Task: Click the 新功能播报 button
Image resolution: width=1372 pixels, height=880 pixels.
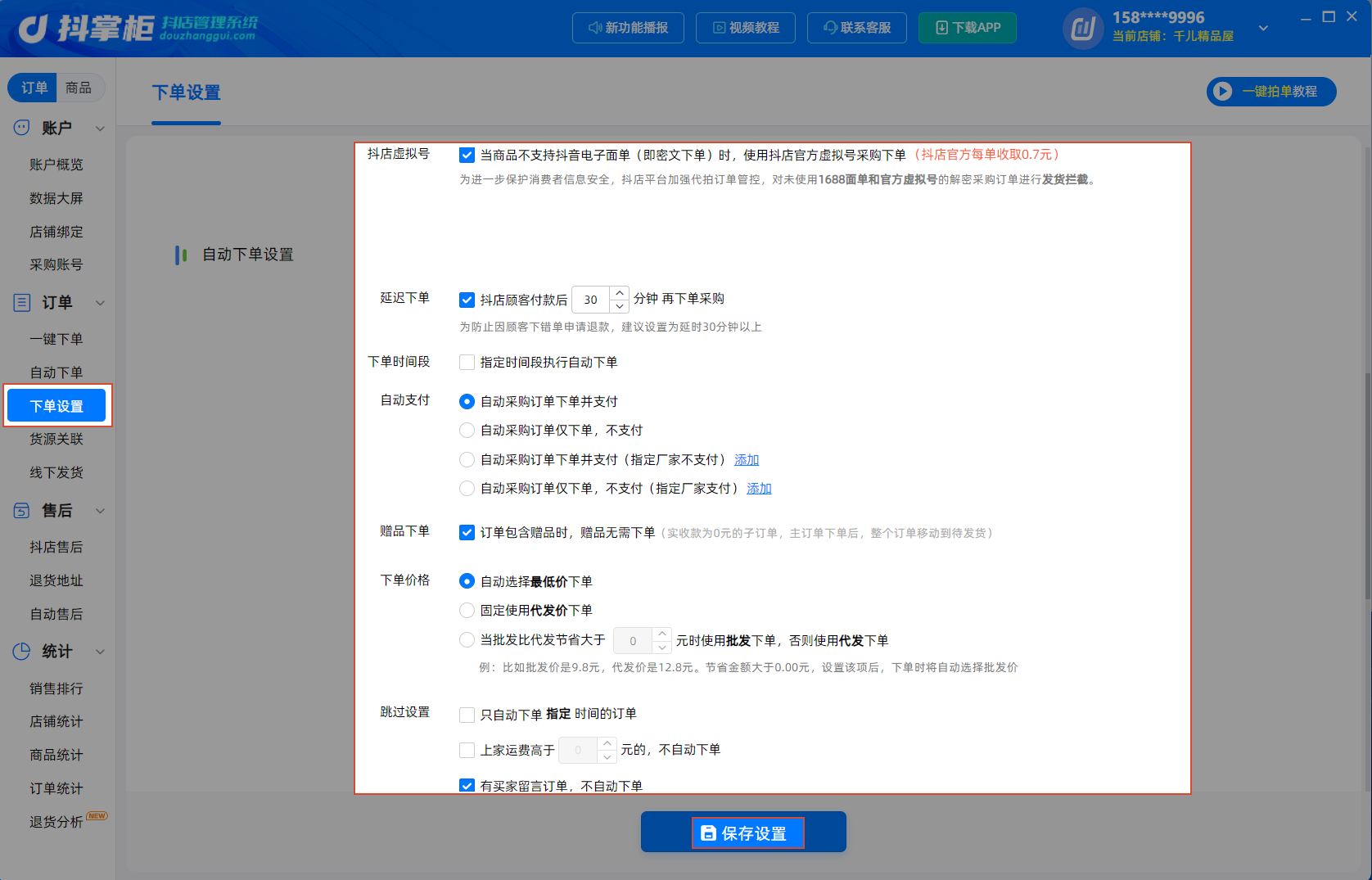Action: tap(628, 28)
